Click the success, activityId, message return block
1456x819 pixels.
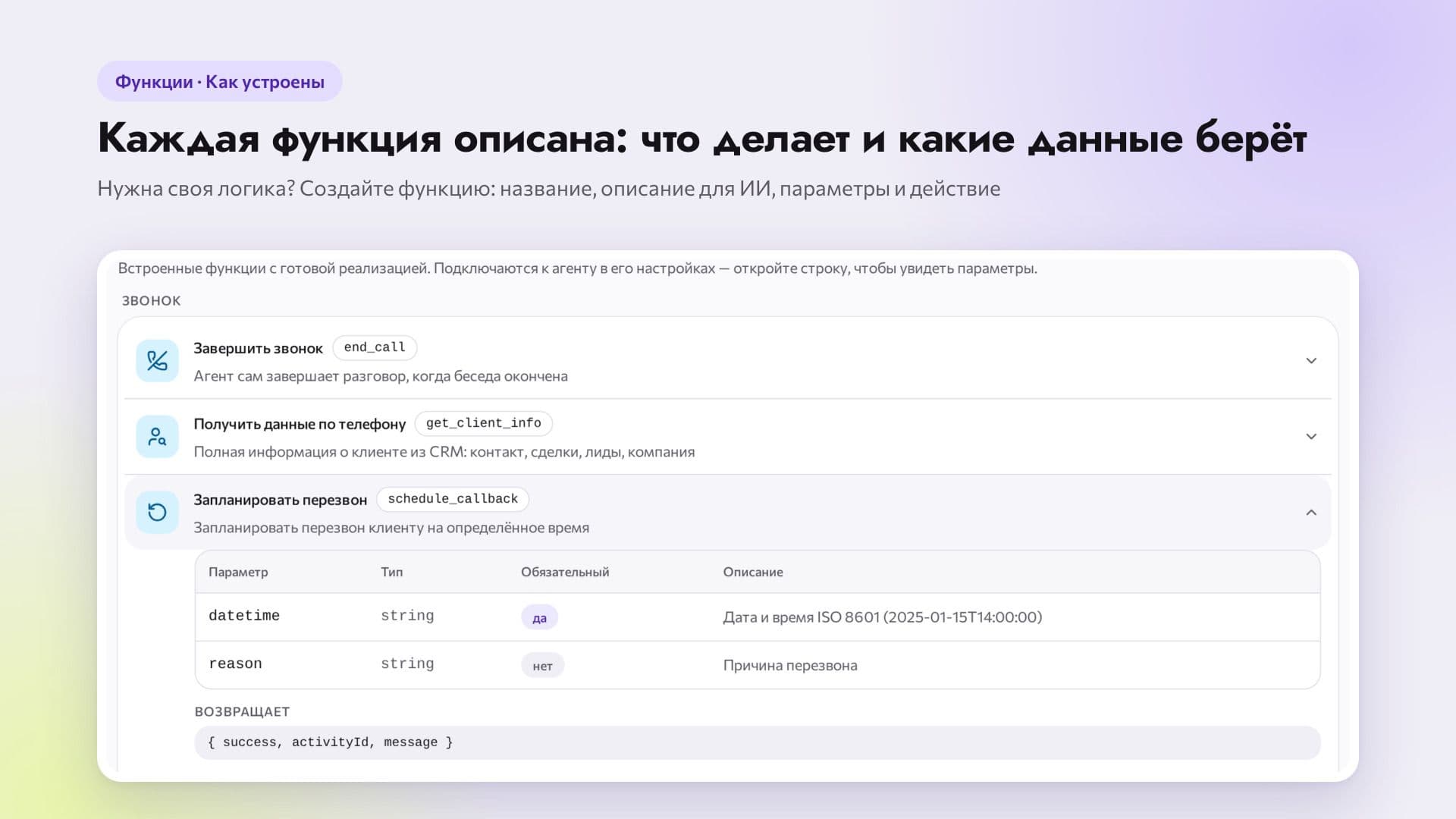click(758, 742)
